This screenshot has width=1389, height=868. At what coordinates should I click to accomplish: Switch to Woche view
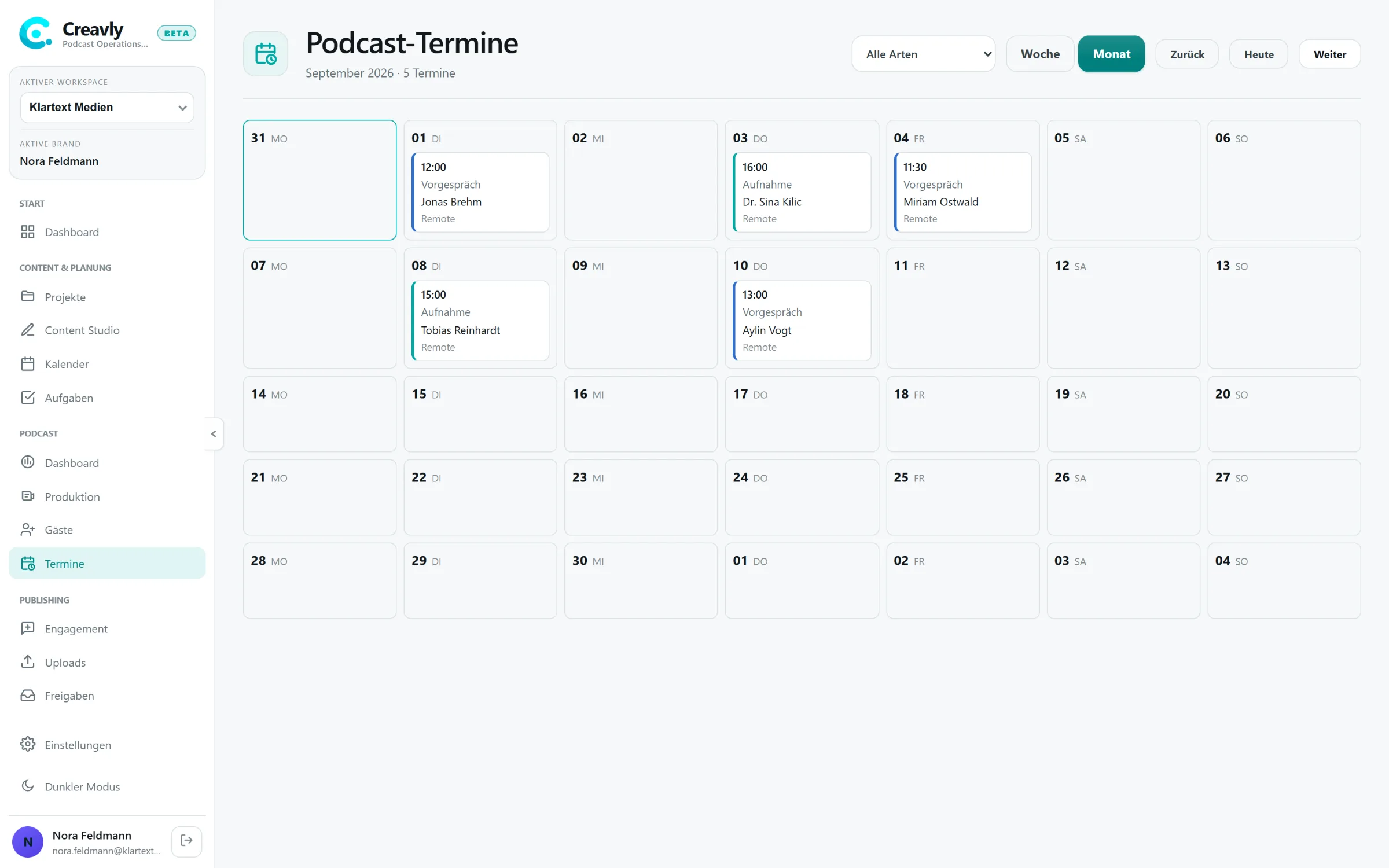[x=1040, y=54]
